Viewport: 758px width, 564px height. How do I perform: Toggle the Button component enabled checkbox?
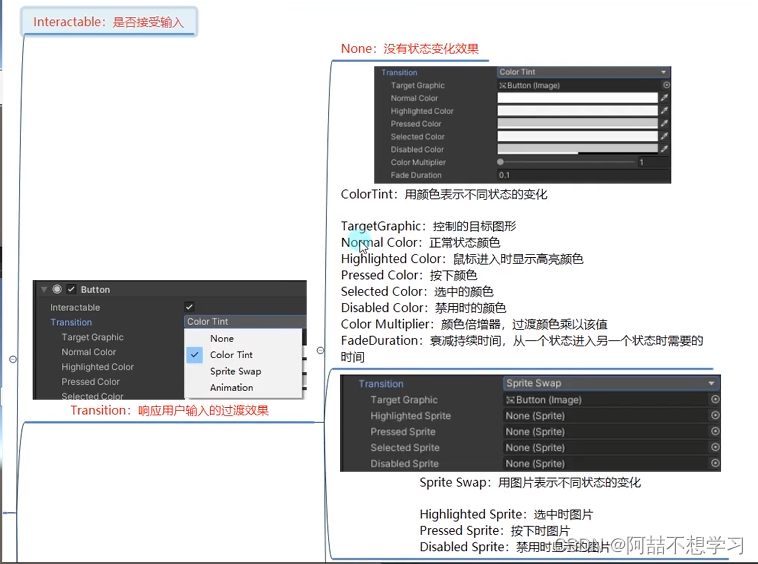[72, 289]
